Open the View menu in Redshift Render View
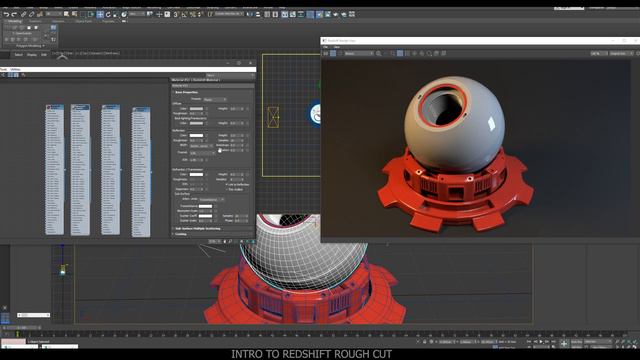 tap(337, 47)
